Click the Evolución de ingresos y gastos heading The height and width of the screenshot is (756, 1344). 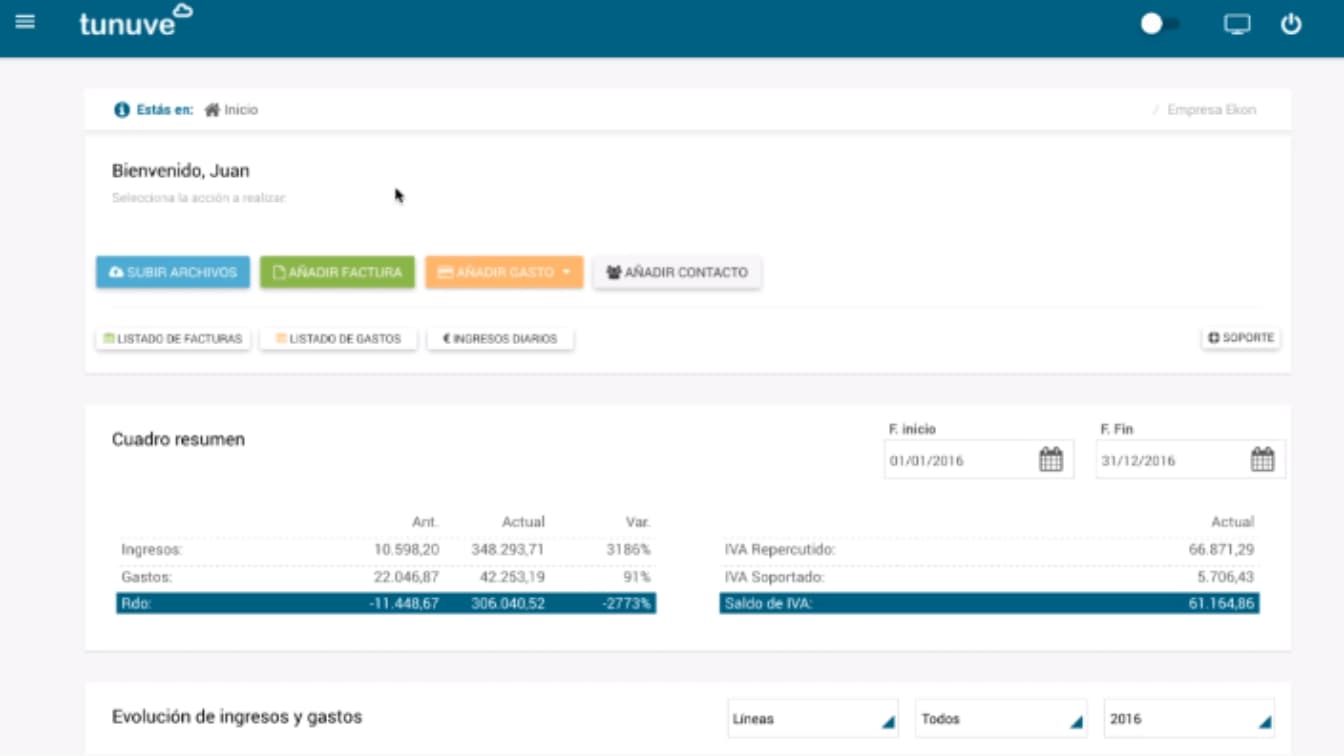[x=237, y=717]
